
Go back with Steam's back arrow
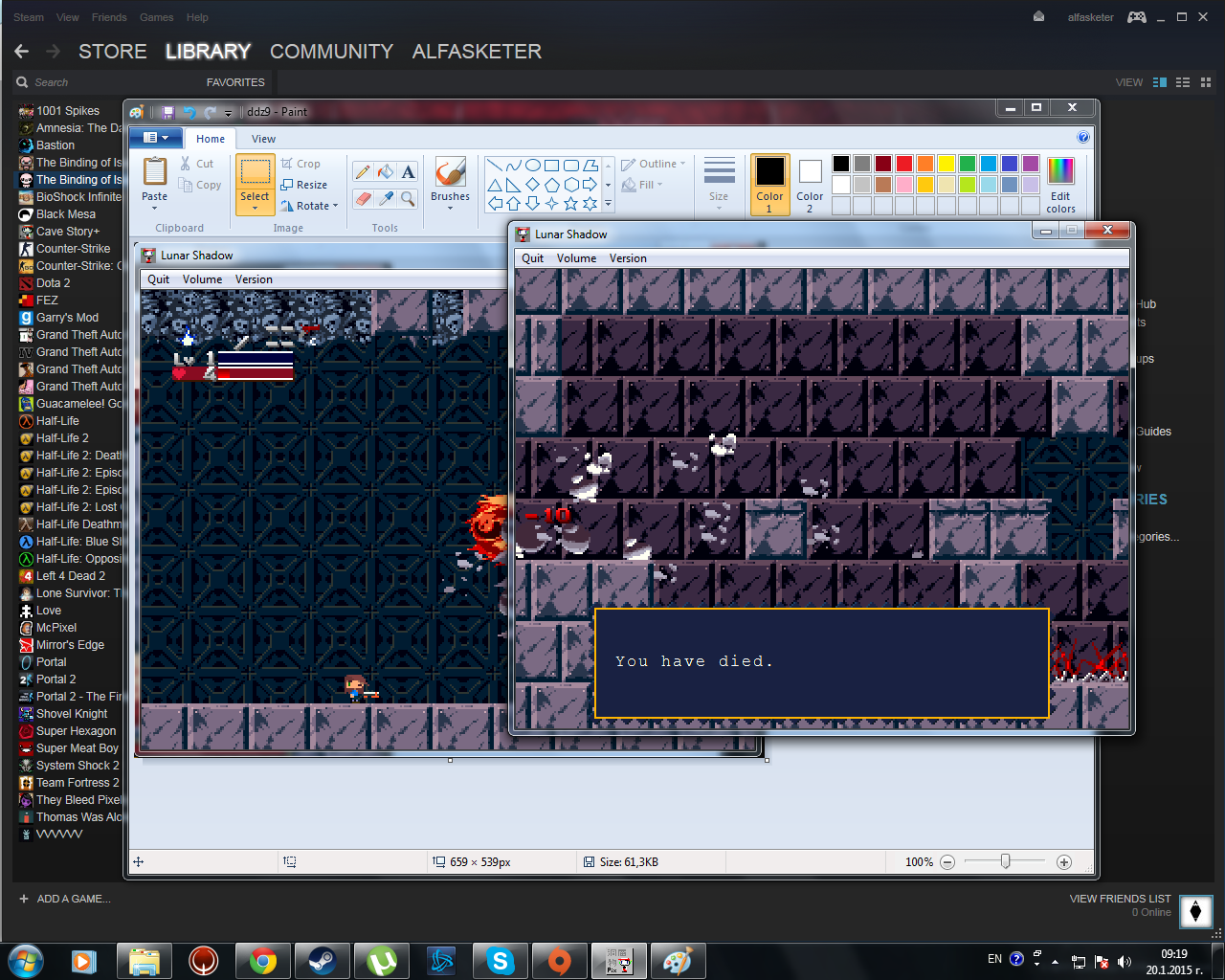tap(22, 52)
